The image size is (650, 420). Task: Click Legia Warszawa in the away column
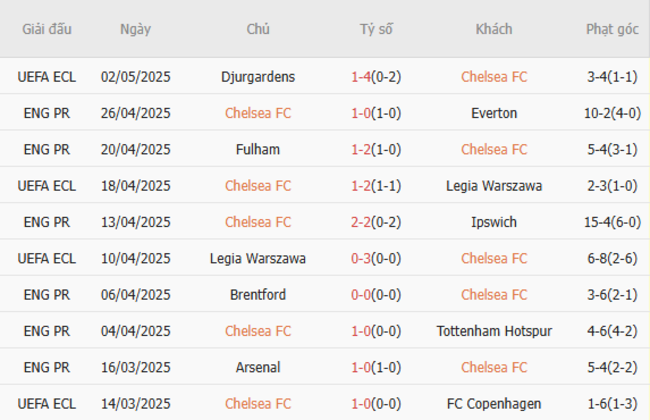pos(494,185)
